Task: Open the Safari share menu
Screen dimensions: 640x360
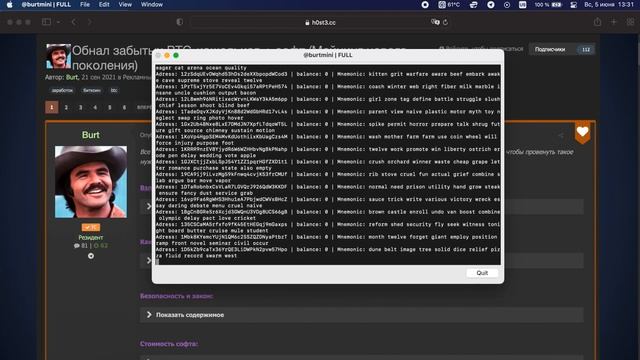Action: point(598,22)
